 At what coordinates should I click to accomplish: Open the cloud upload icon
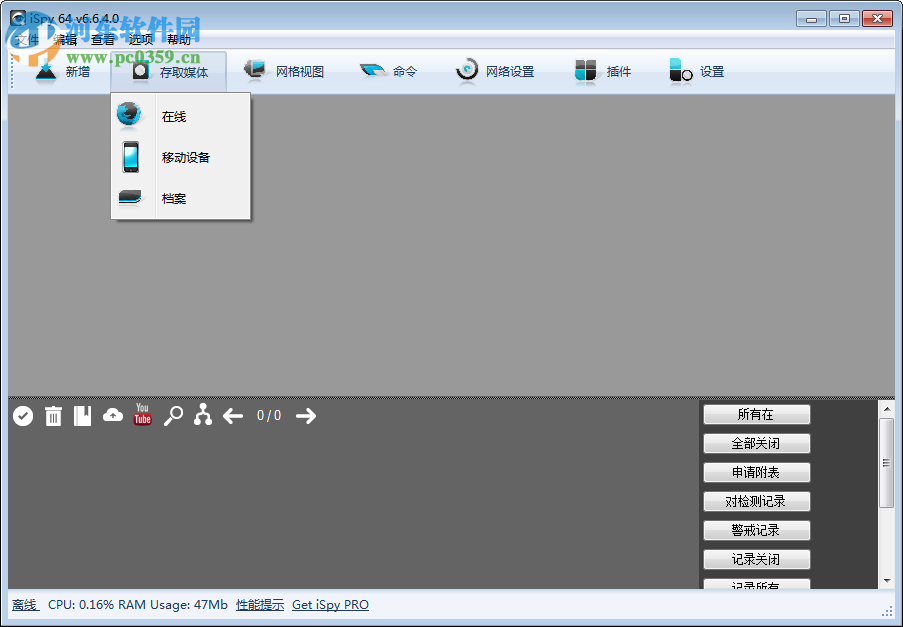(112, 416)
